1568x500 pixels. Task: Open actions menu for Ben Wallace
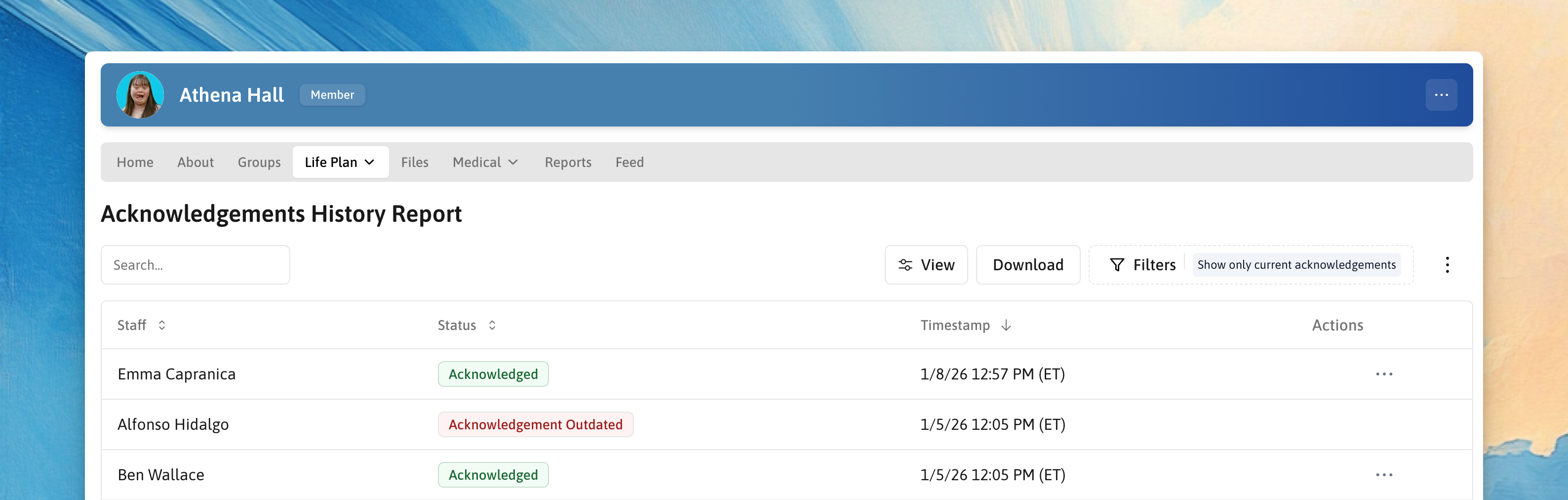pos(1383,475)
